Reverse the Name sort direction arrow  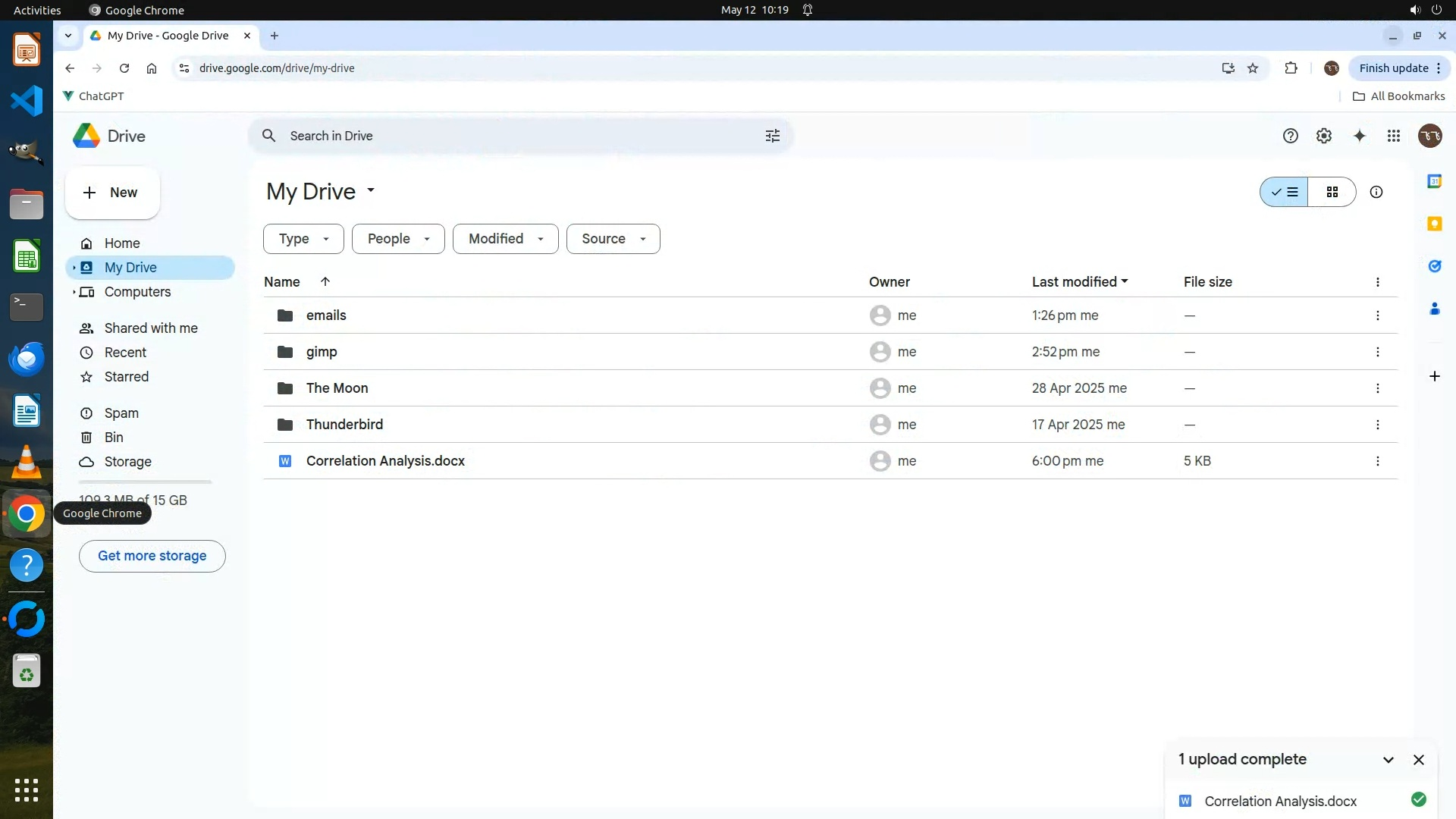325,281
